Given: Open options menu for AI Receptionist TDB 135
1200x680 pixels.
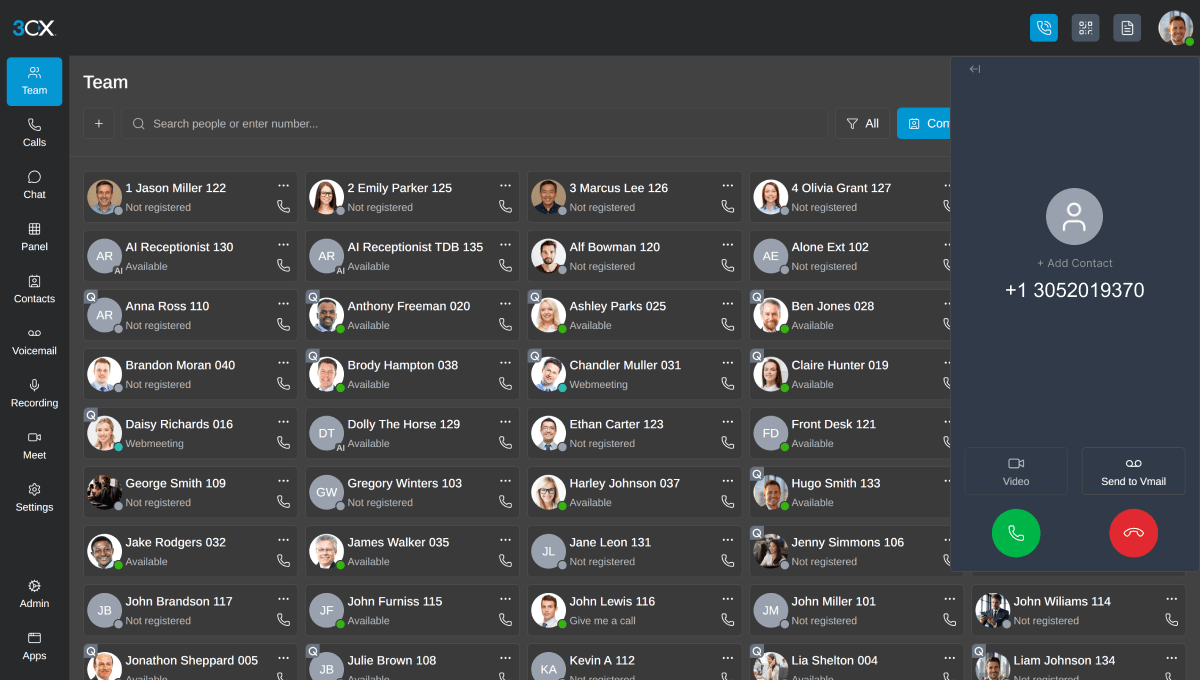Looking at the screenshot, I should [x=505, y=245].
